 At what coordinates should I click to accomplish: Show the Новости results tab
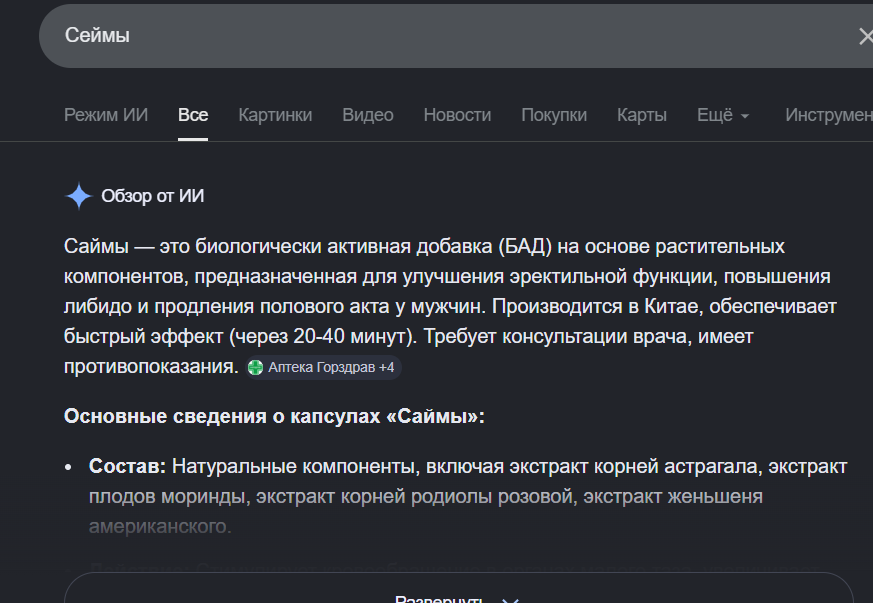point(457,115)
